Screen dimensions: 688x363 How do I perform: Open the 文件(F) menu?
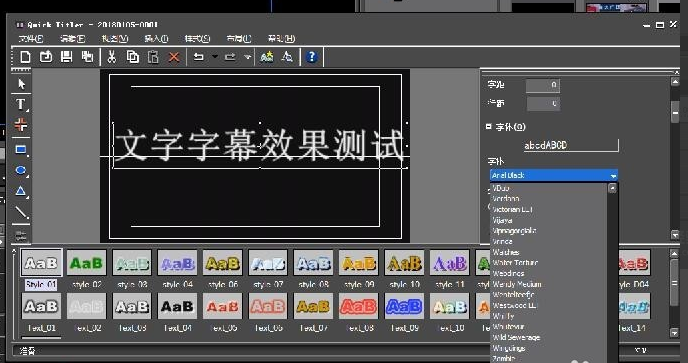click(x=31, y=39)
